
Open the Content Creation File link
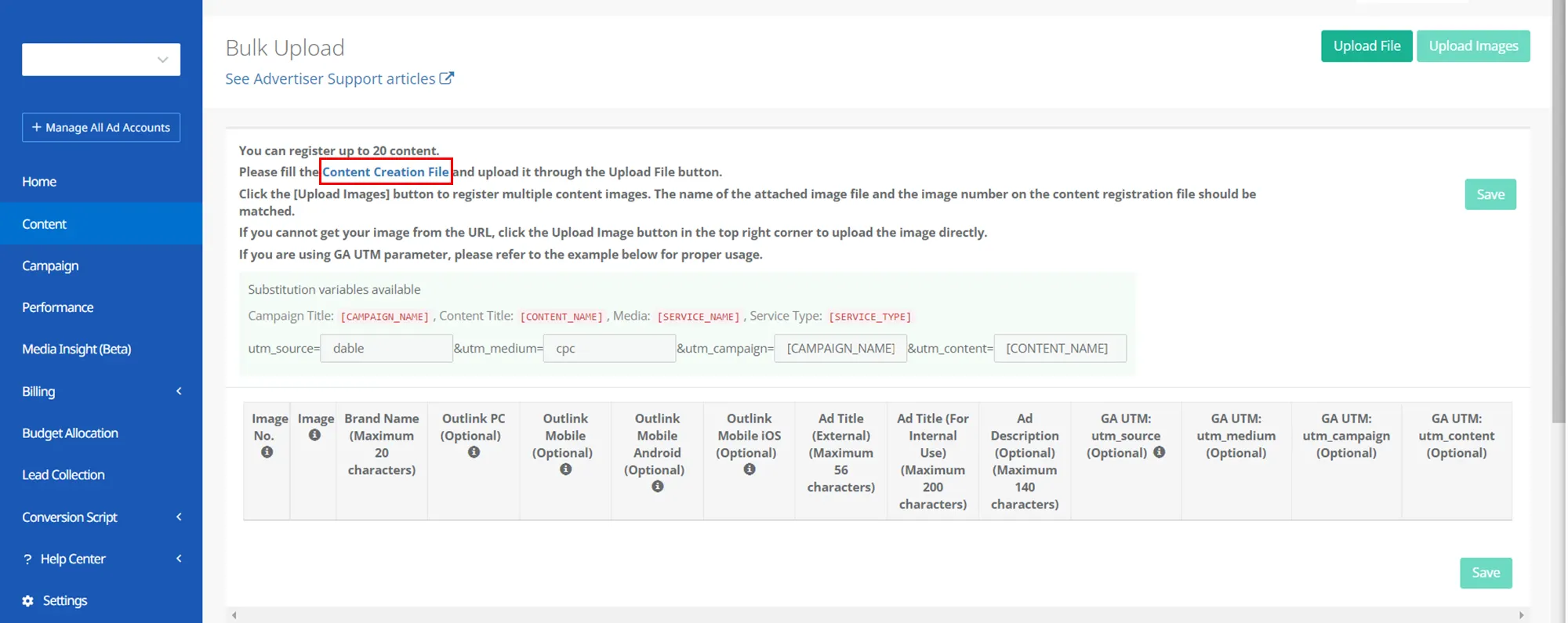pos(386,172)
